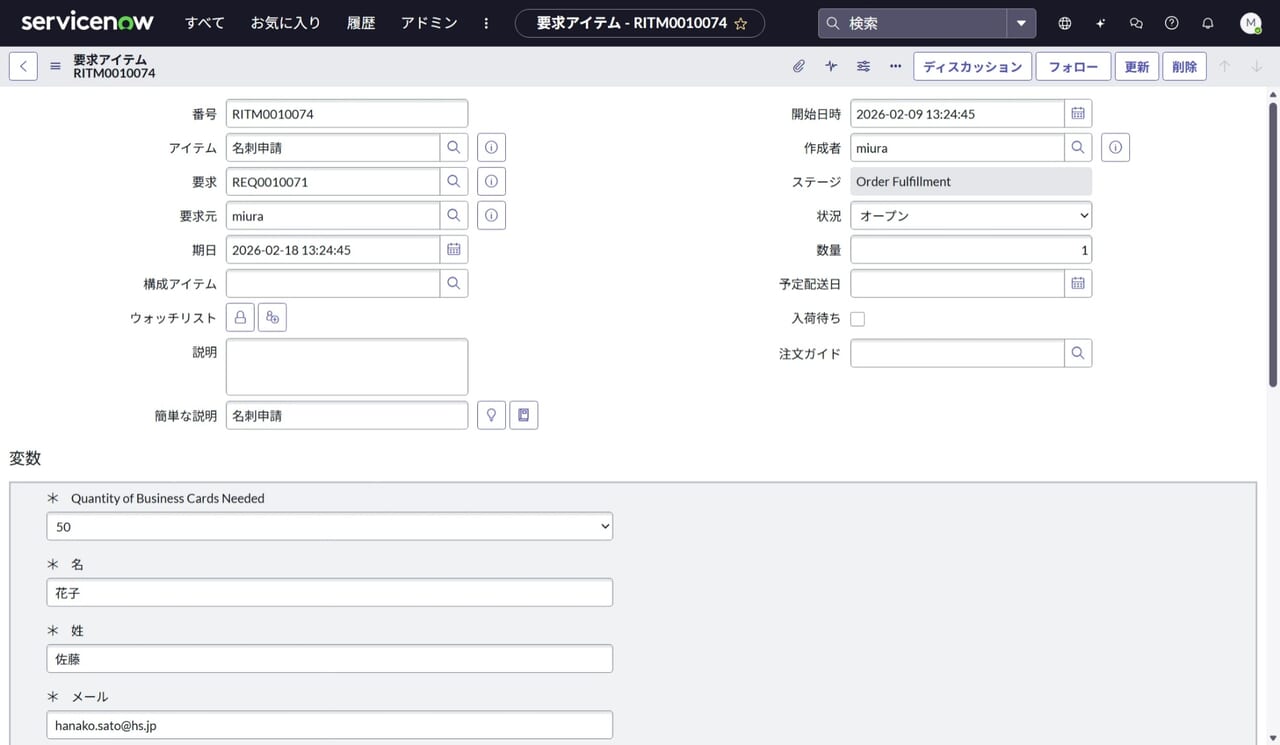
Task: Toggle the 入荷待ち checkbox
Action: pyautogui.click(x=857, y=319)
